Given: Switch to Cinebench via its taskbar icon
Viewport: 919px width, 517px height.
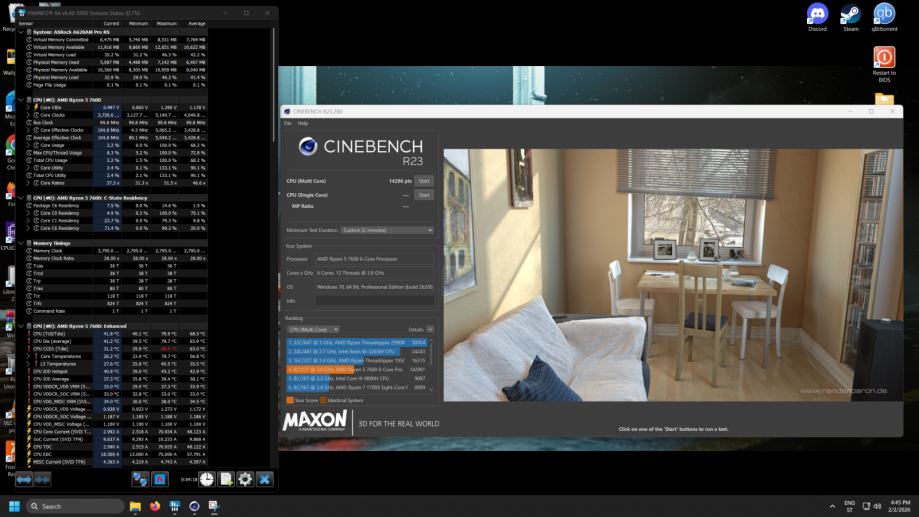Looking at the screenshot, I should click(x=194, y=506).
